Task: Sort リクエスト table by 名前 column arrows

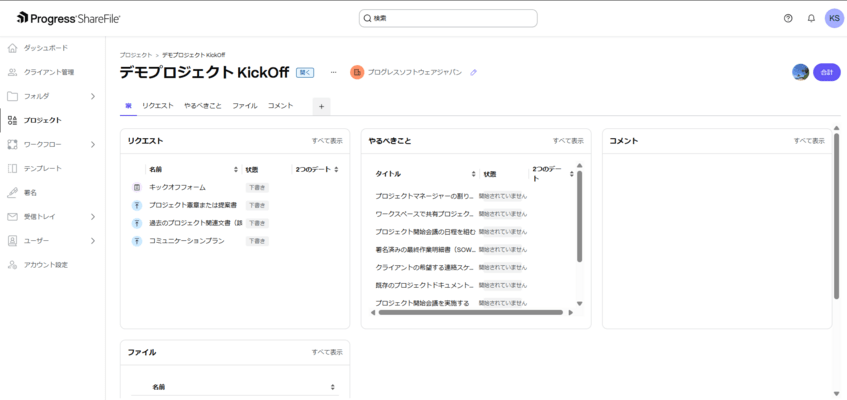Action: tap(236, 170)
